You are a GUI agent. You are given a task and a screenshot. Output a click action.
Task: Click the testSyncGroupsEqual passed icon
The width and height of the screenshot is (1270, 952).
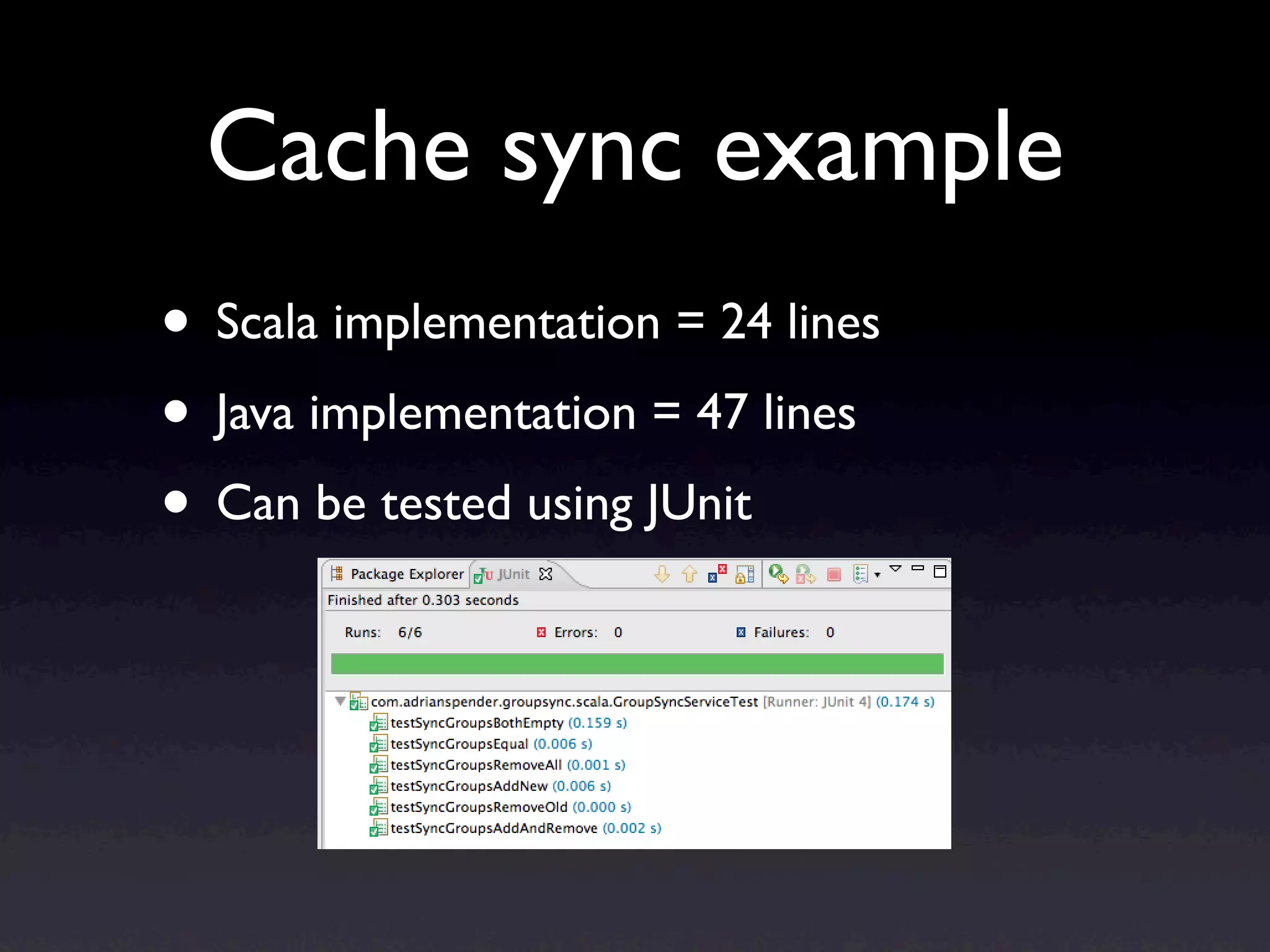378,744
